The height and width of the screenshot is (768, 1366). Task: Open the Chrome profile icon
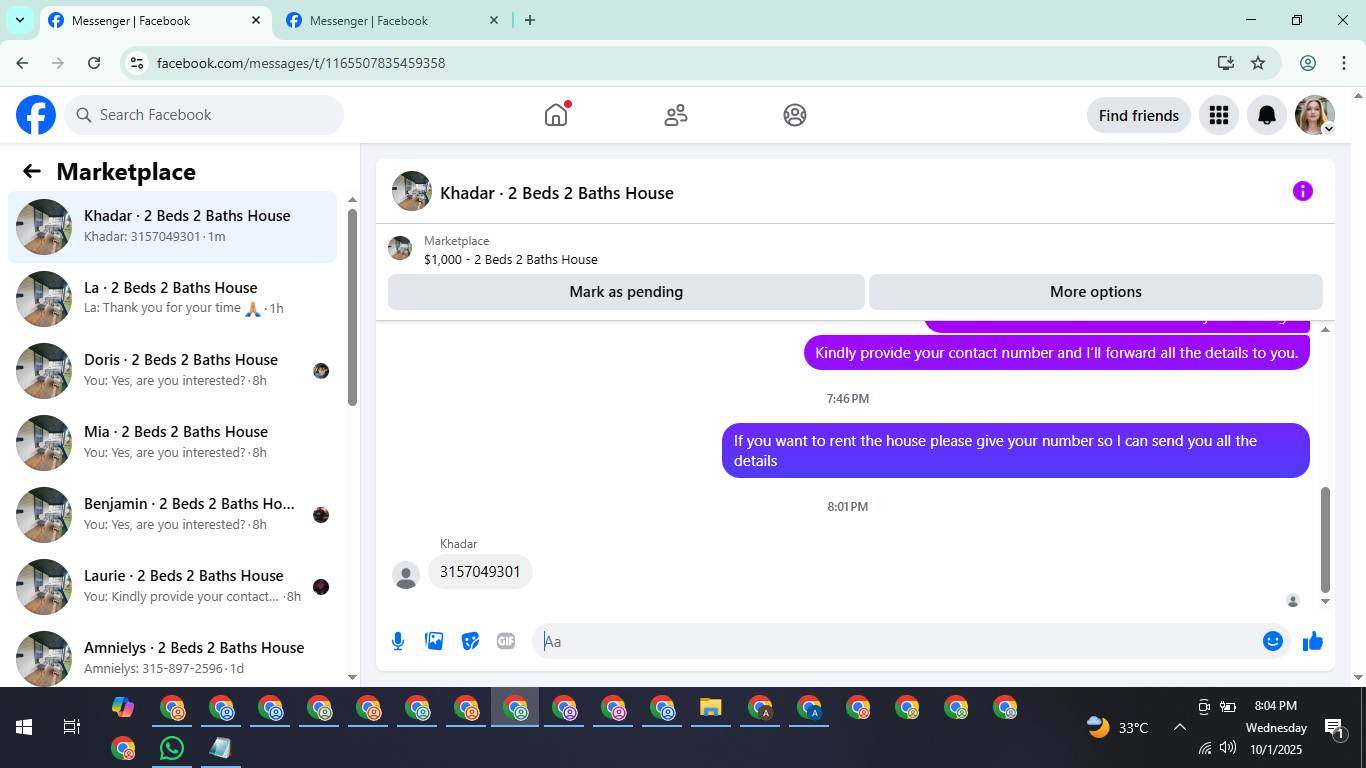point(1308,63)
